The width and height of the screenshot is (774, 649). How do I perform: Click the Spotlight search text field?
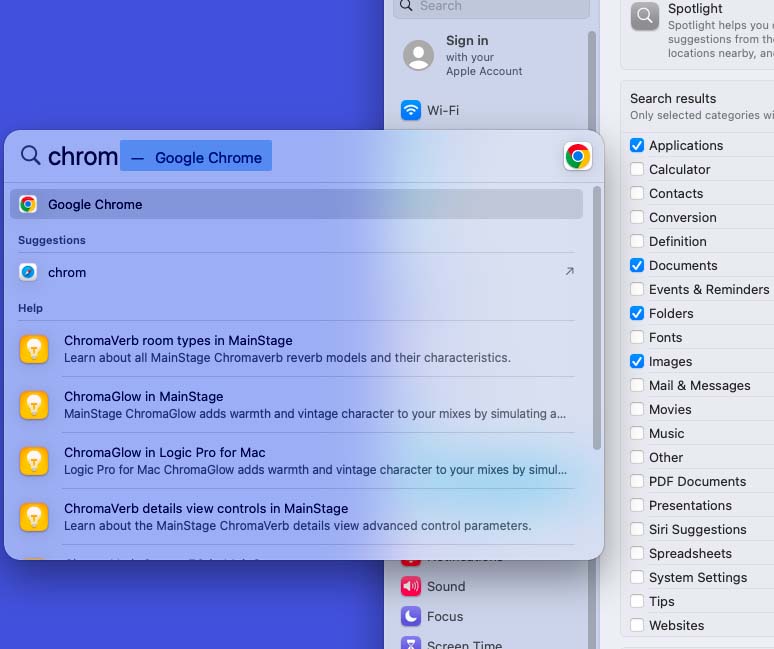pyautogui.click(x=296, y=156)
